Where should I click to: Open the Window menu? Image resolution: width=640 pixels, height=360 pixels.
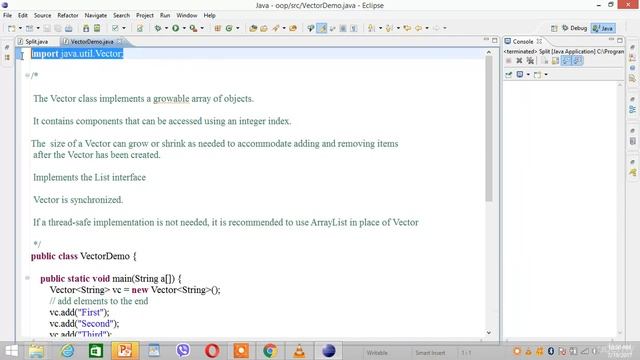pyautogui.click(x=187, y=15)
